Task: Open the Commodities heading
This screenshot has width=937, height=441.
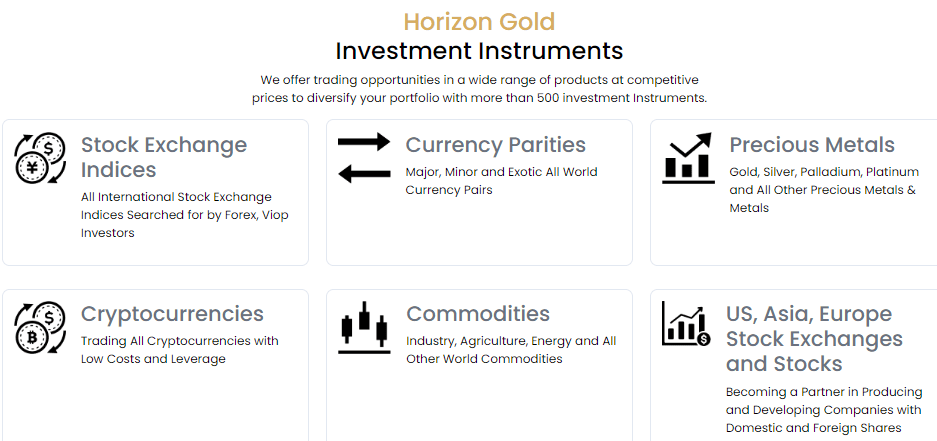Action: tap(477, 314)
